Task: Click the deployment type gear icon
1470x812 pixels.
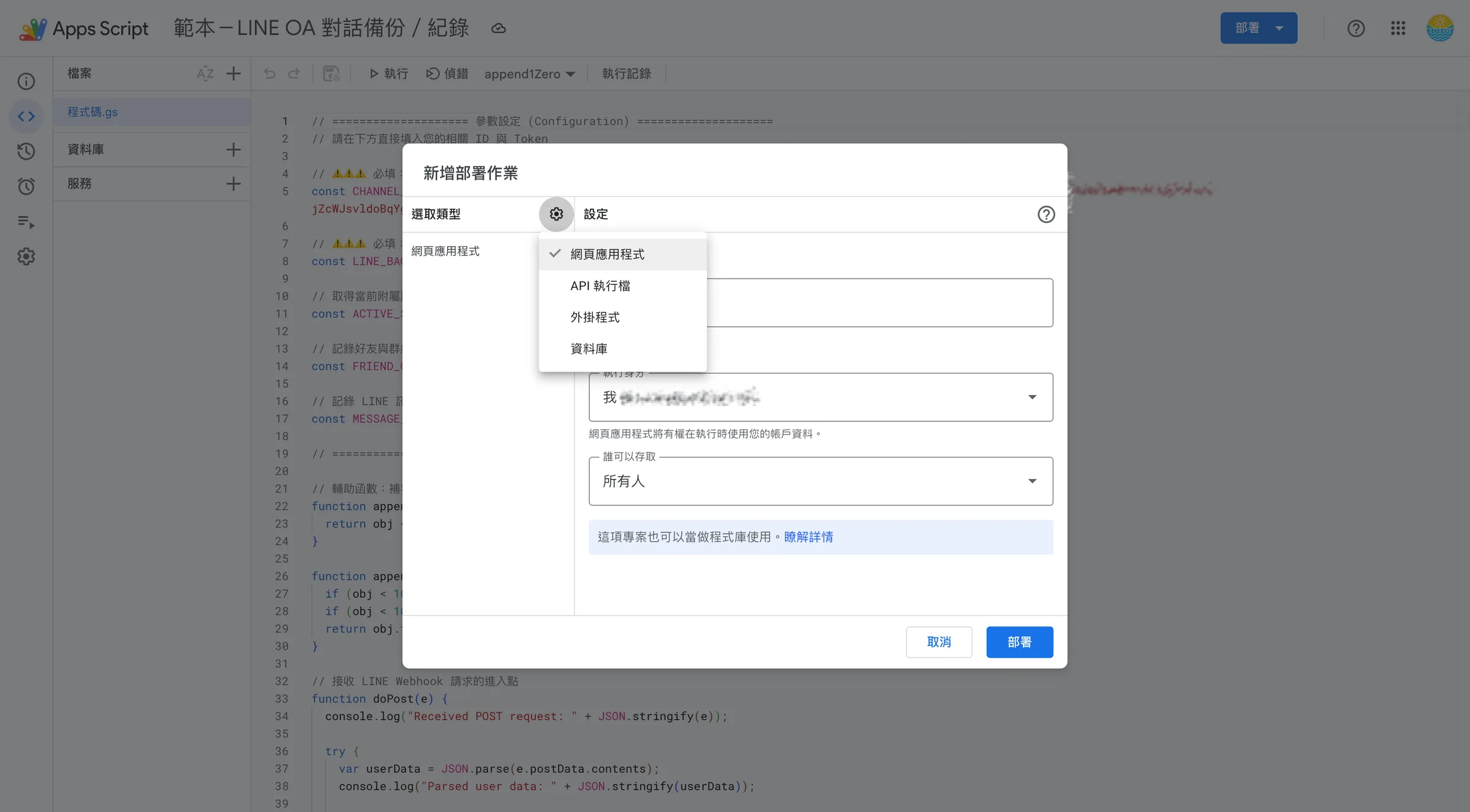Action: (556, 214)
